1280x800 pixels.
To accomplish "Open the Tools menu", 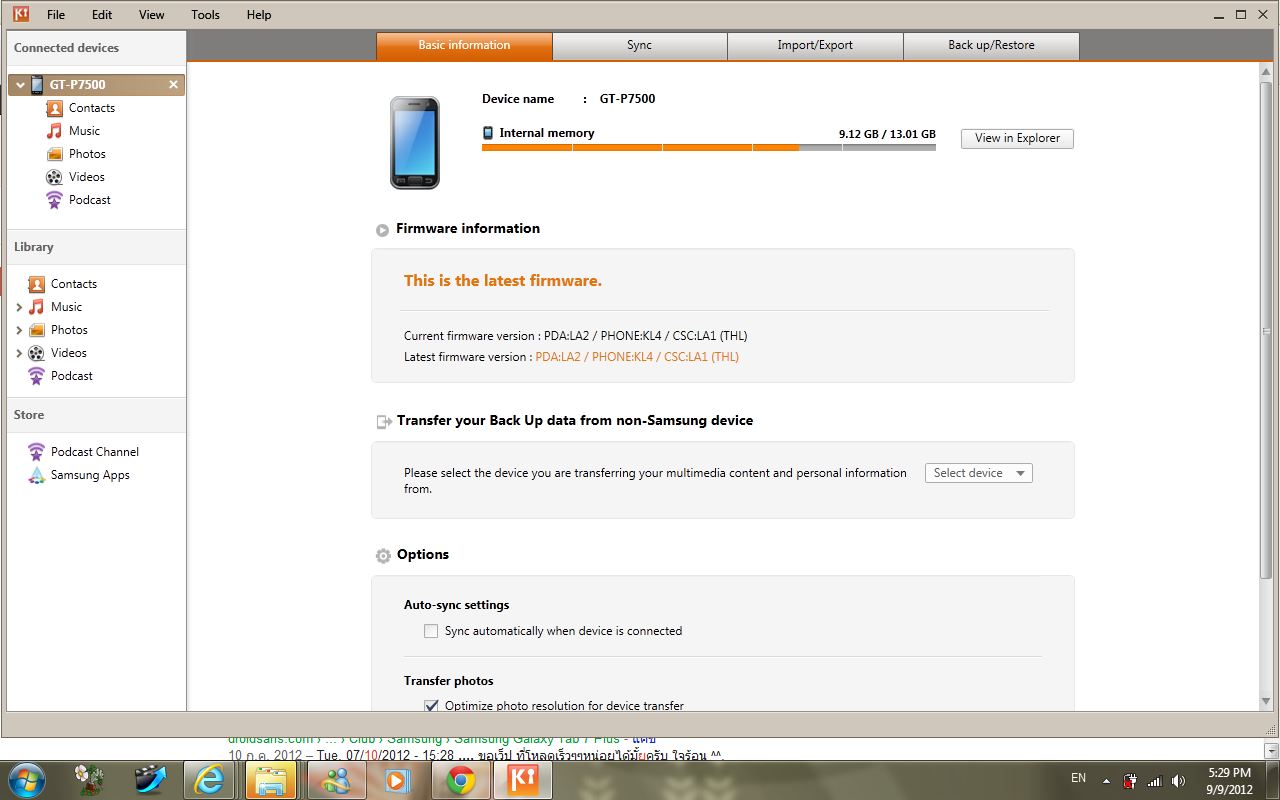I will (205, 15).
